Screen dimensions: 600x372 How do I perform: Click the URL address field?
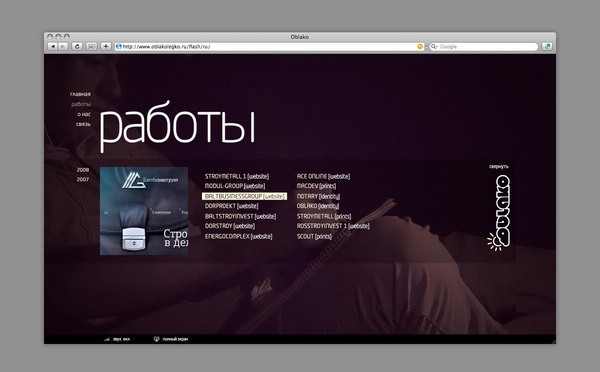tap(269, 46)
